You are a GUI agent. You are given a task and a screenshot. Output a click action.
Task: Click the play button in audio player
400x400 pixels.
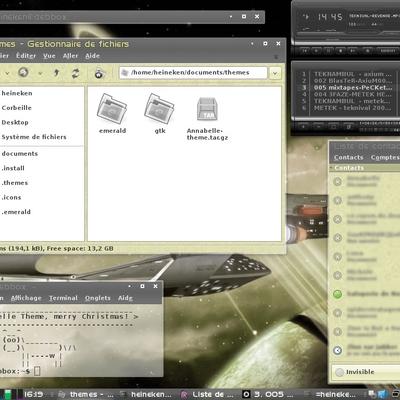click(x=316, y=51)
